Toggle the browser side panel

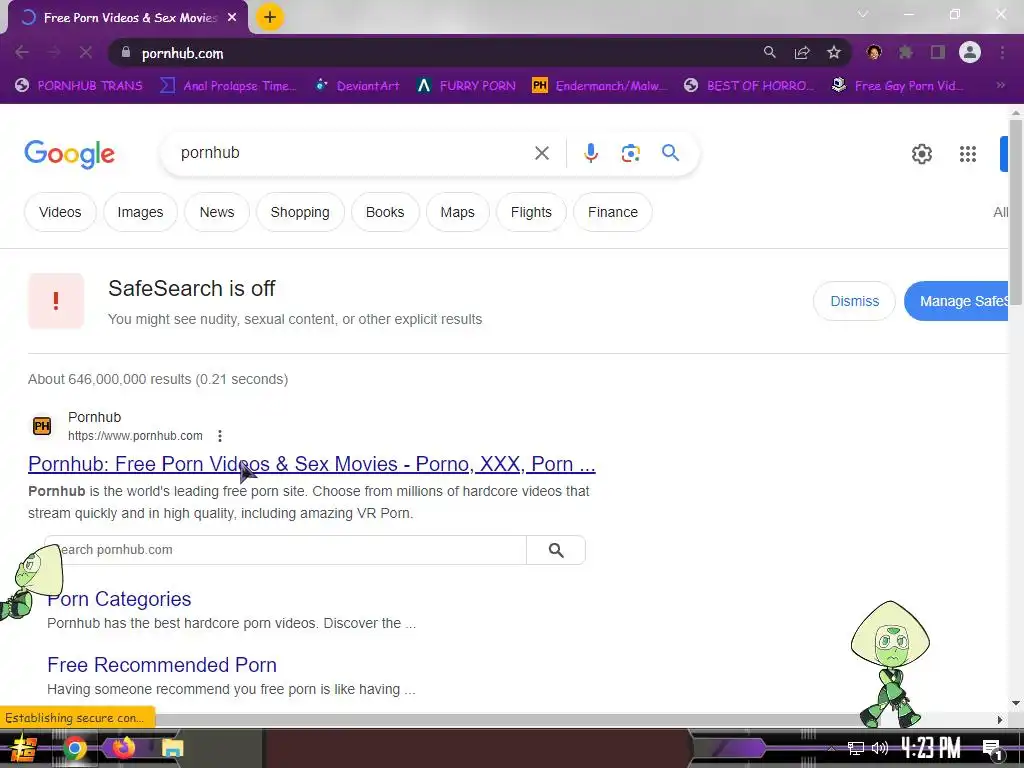point(938,52)
